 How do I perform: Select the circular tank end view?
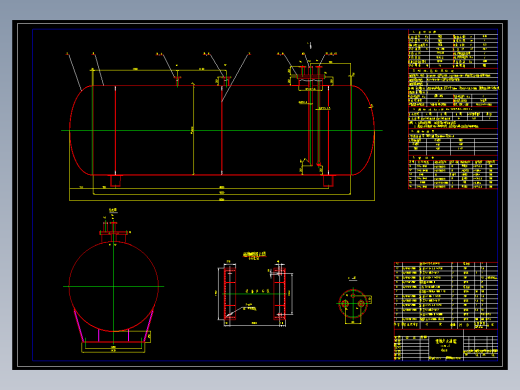click(x=113, y=286)
